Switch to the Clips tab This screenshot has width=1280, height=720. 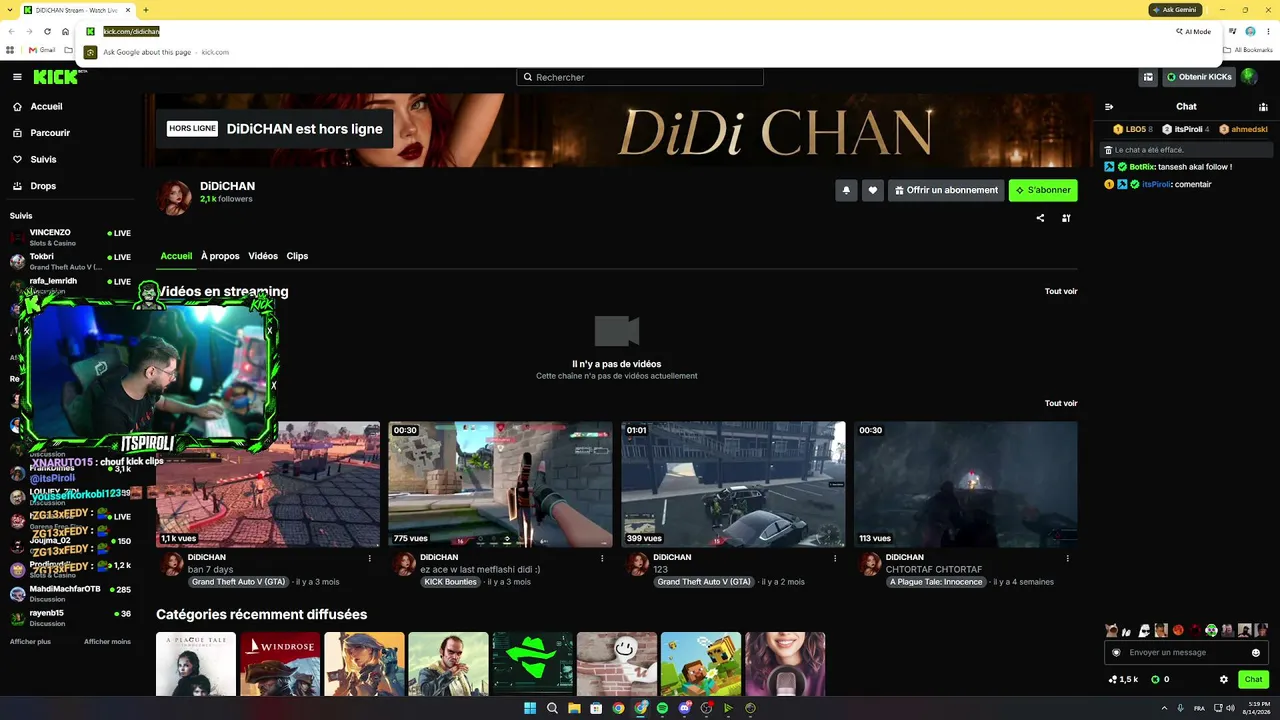pyautogui.click(x=297, y=256)
